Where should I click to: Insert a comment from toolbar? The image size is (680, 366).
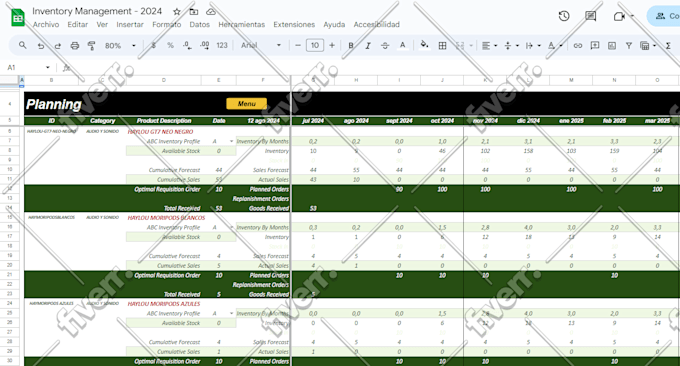(595, 45)
